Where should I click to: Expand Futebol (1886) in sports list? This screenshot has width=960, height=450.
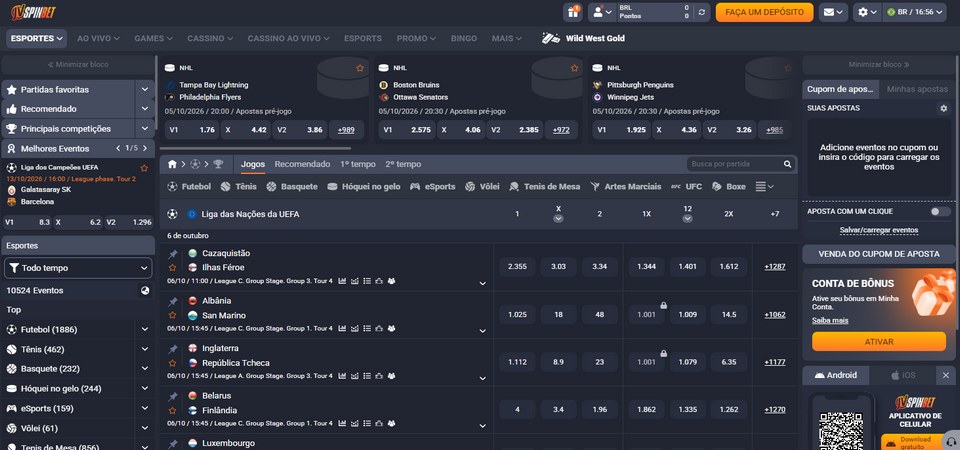coord(144,329)
